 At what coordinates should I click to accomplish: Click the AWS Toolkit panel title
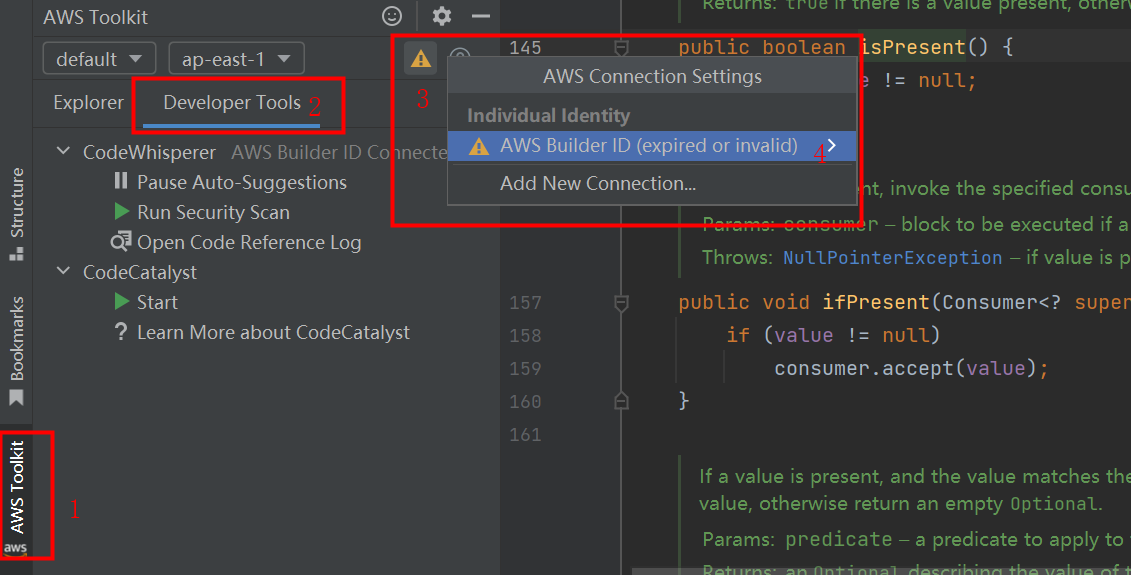[x=95, y=17]
